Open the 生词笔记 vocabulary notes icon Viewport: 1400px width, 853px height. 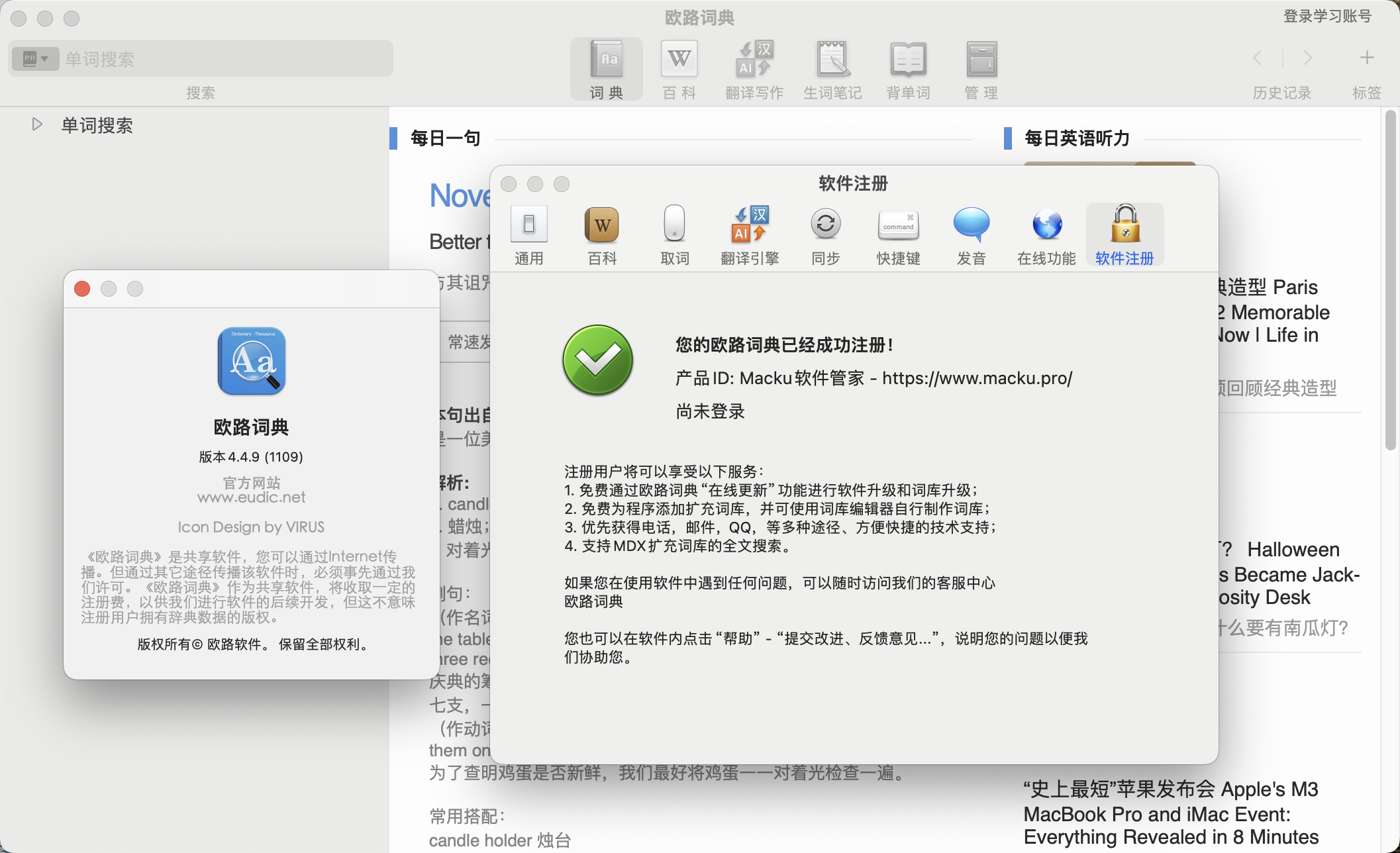point(832,69)
